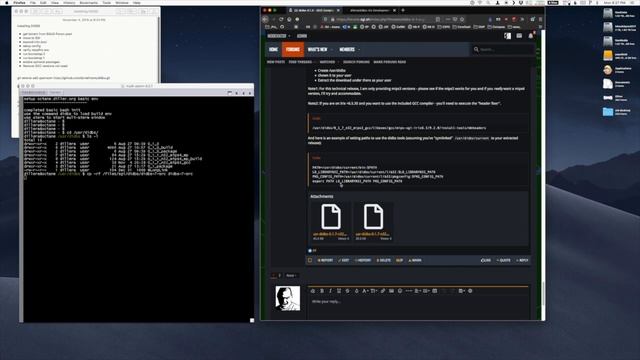Click into the forum search field
The width and height of the screenshot is (640, 360).
[503, 49]
